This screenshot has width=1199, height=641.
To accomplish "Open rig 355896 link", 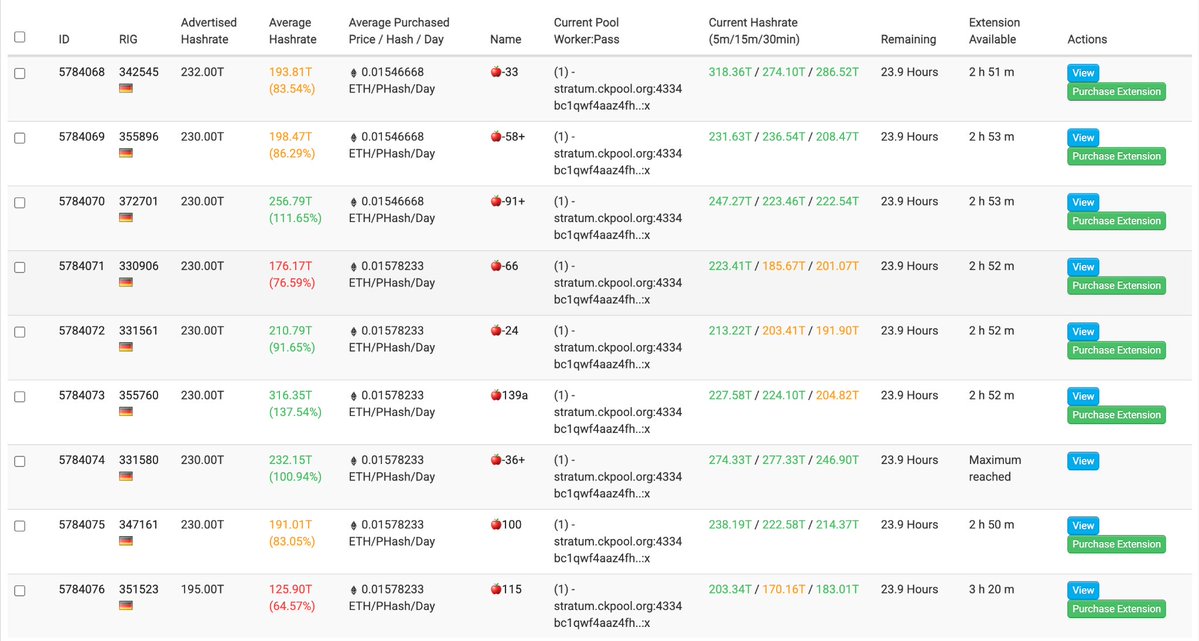I will tap(138, 136).
